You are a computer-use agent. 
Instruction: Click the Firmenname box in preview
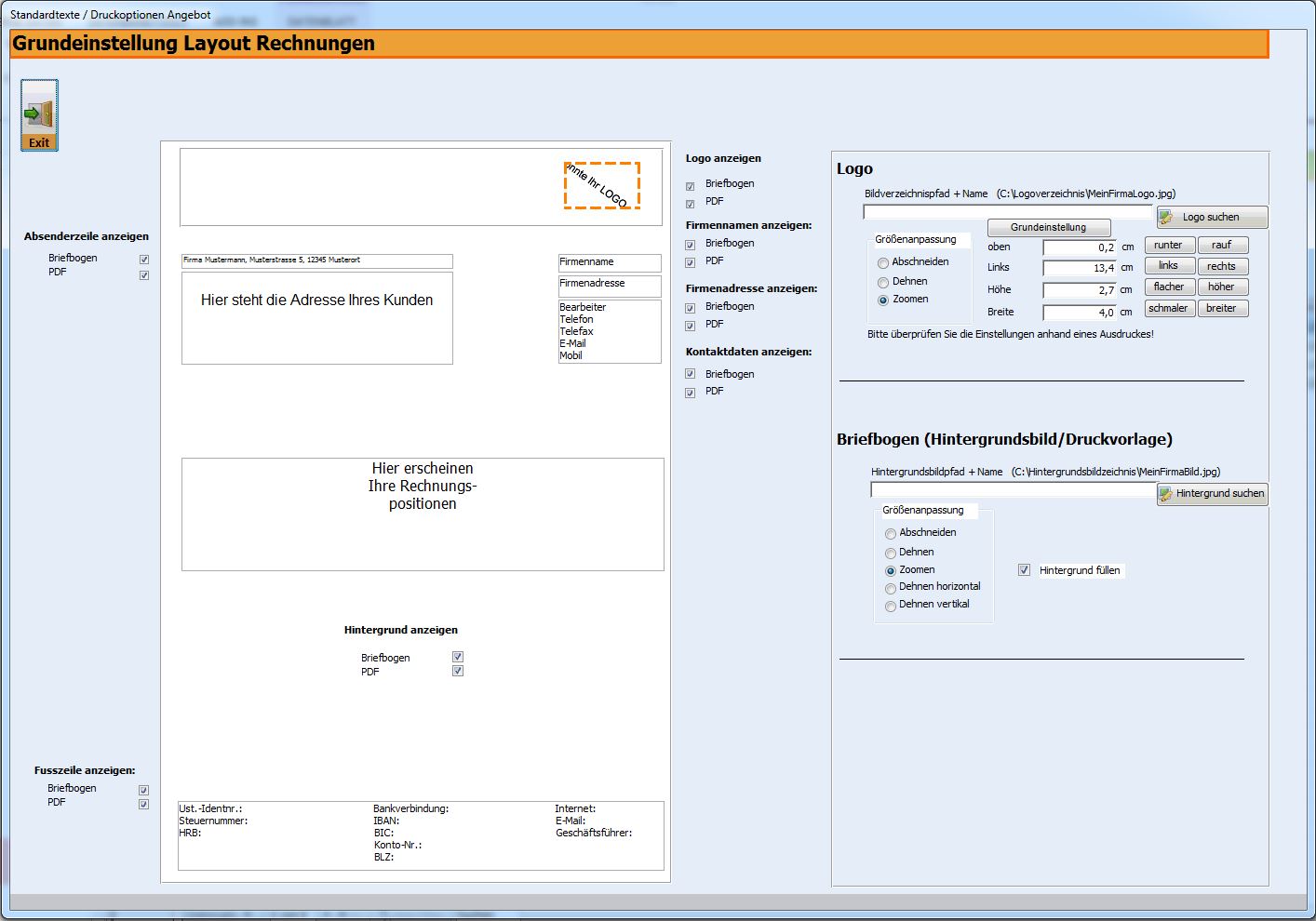610,262
